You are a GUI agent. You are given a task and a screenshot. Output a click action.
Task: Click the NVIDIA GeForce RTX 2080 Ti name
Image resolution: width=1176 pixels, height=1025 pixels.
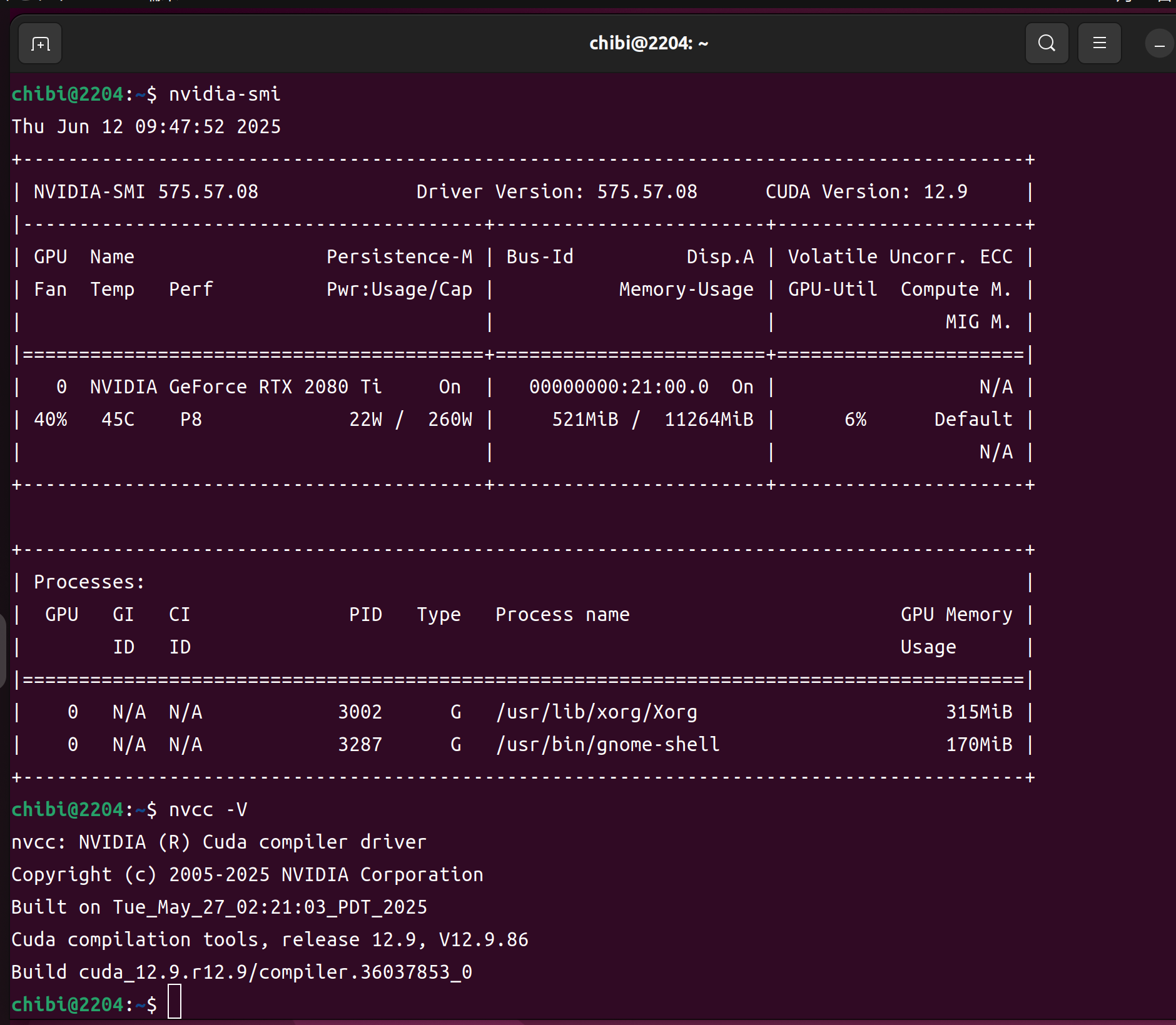pyautogui.click(x=235, y=387)
